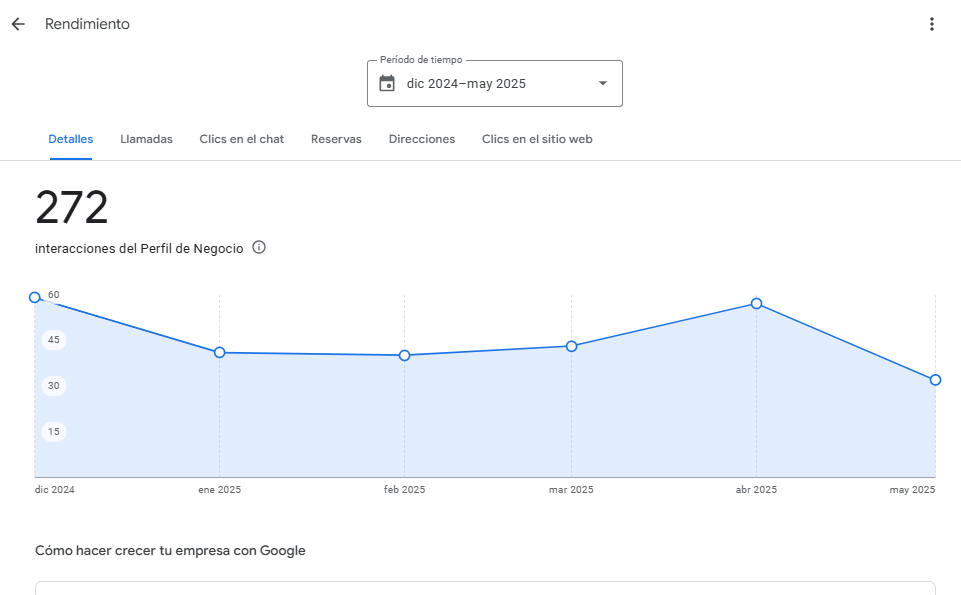
Task: Click the calendar icon in period selector
Action: click(387, 84)
